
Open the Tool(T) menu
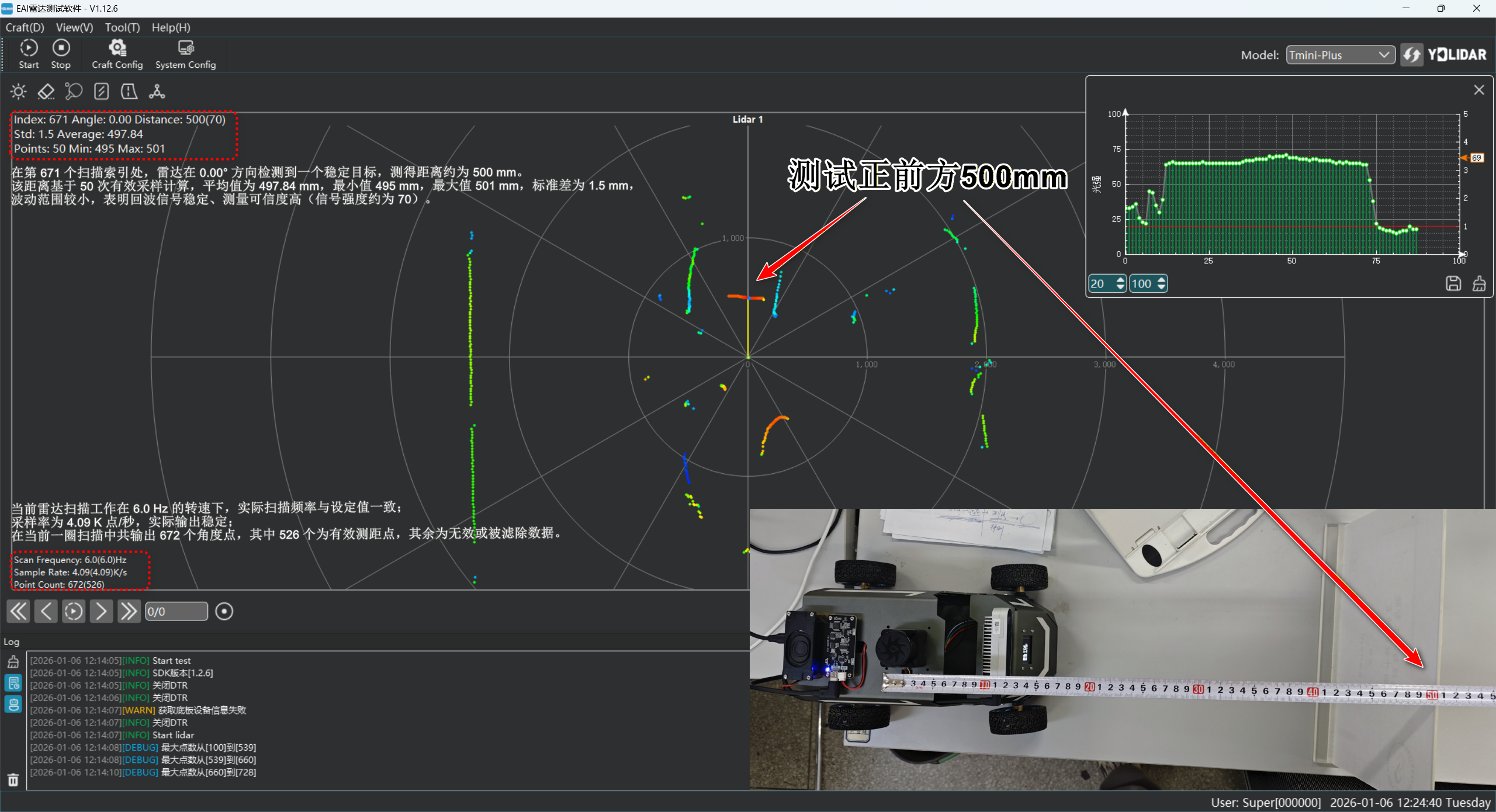[122, 27]
